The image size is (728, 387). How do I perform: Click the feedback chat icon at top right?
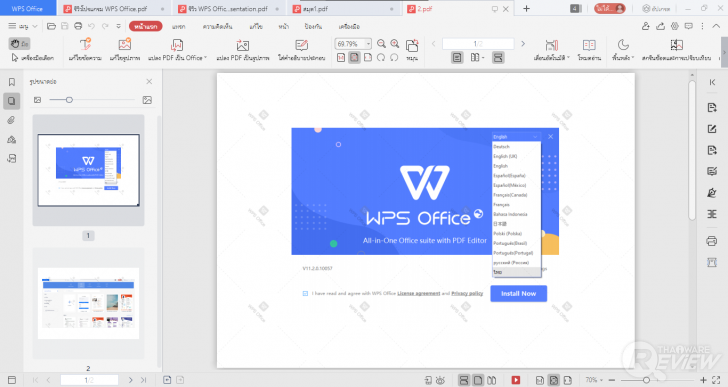click(x=689, y=26)
